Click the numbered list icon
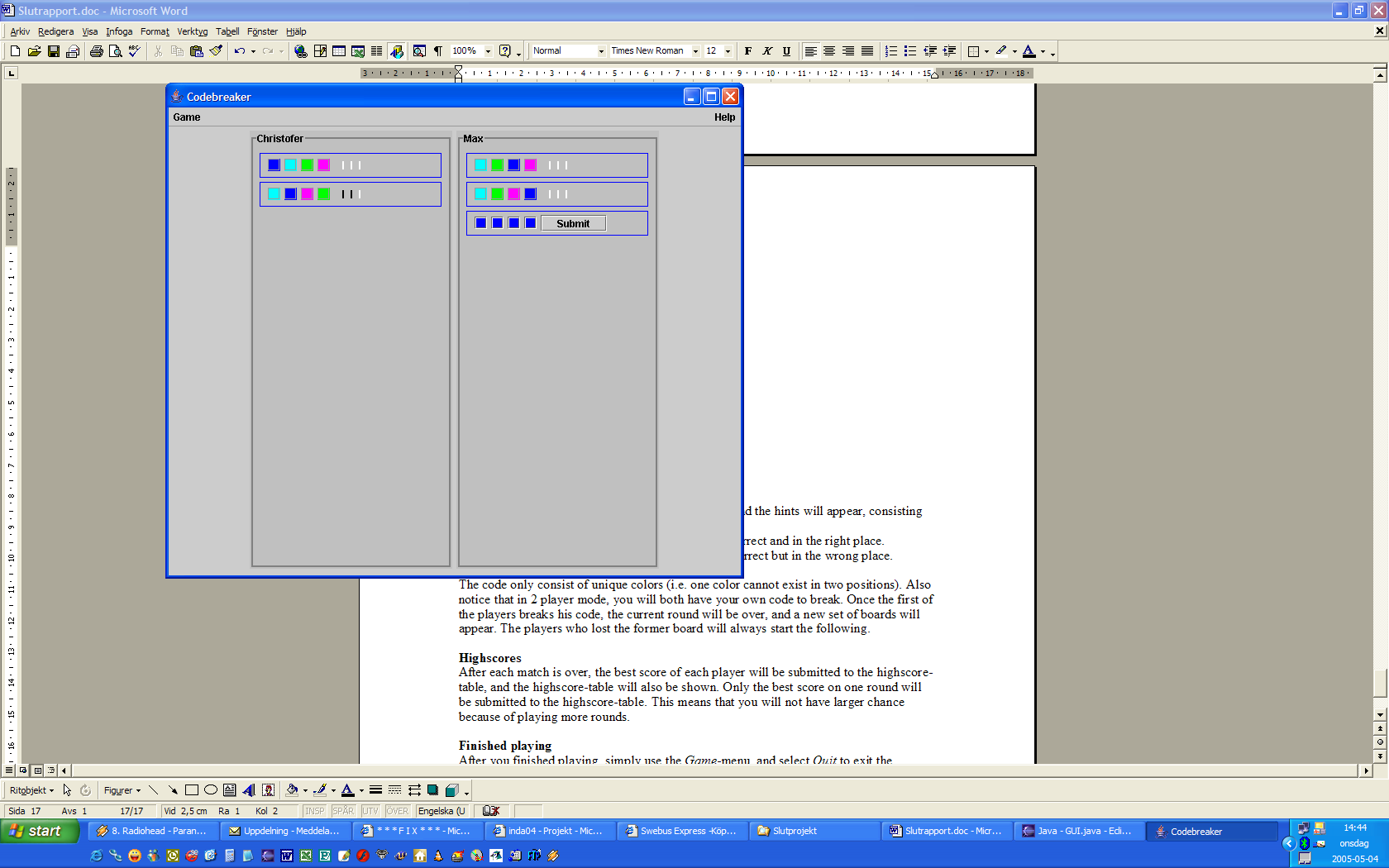This screenshot has width=1389, height=868. pyautogui.click(x=890, y=51)
